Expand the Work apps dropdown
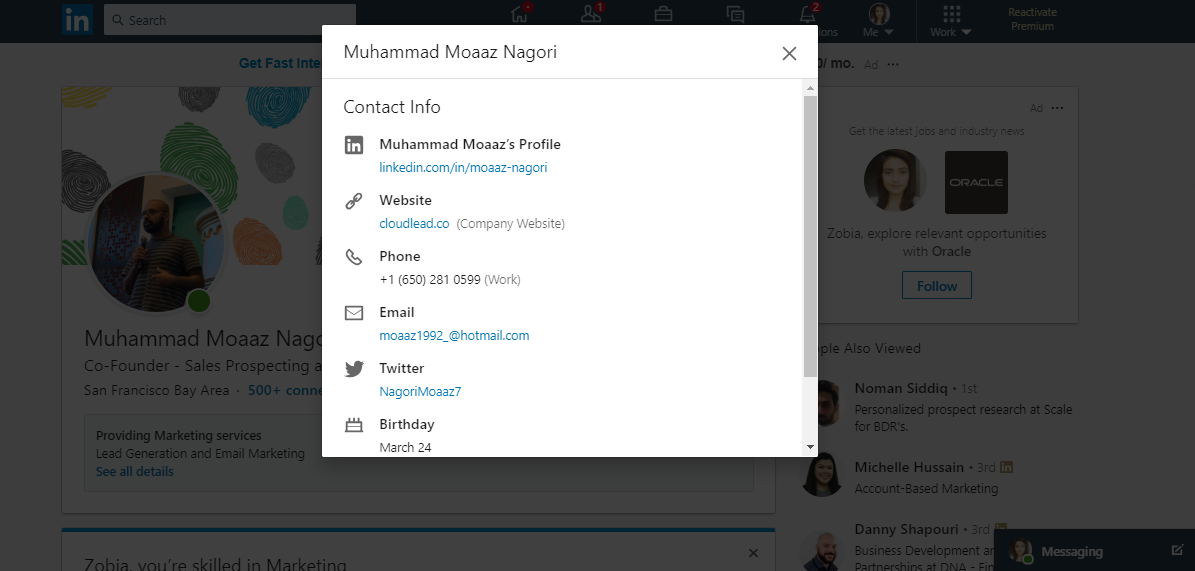 (950, 21)
